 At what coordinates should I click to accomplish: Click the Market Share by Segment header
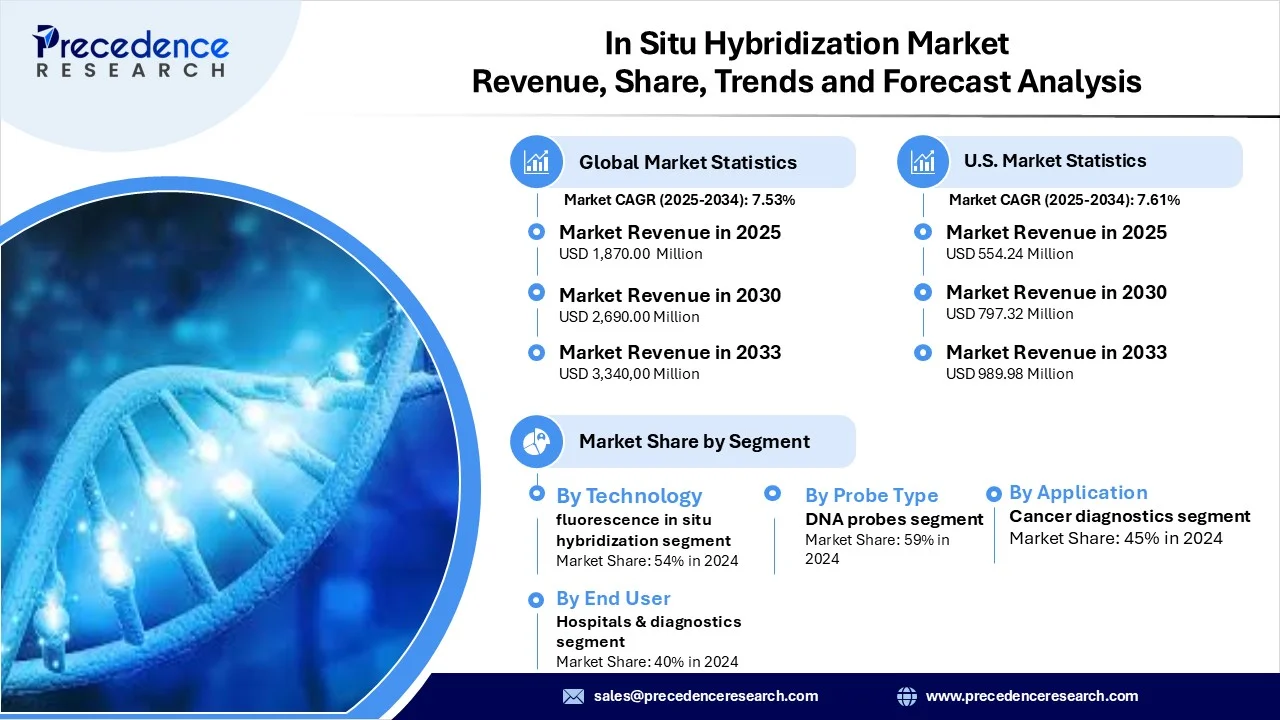pos(694,441)
